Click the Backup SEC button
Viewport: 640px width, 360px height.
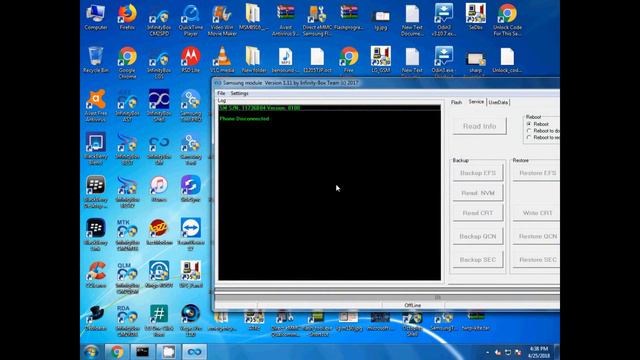[x=478, y=260]
